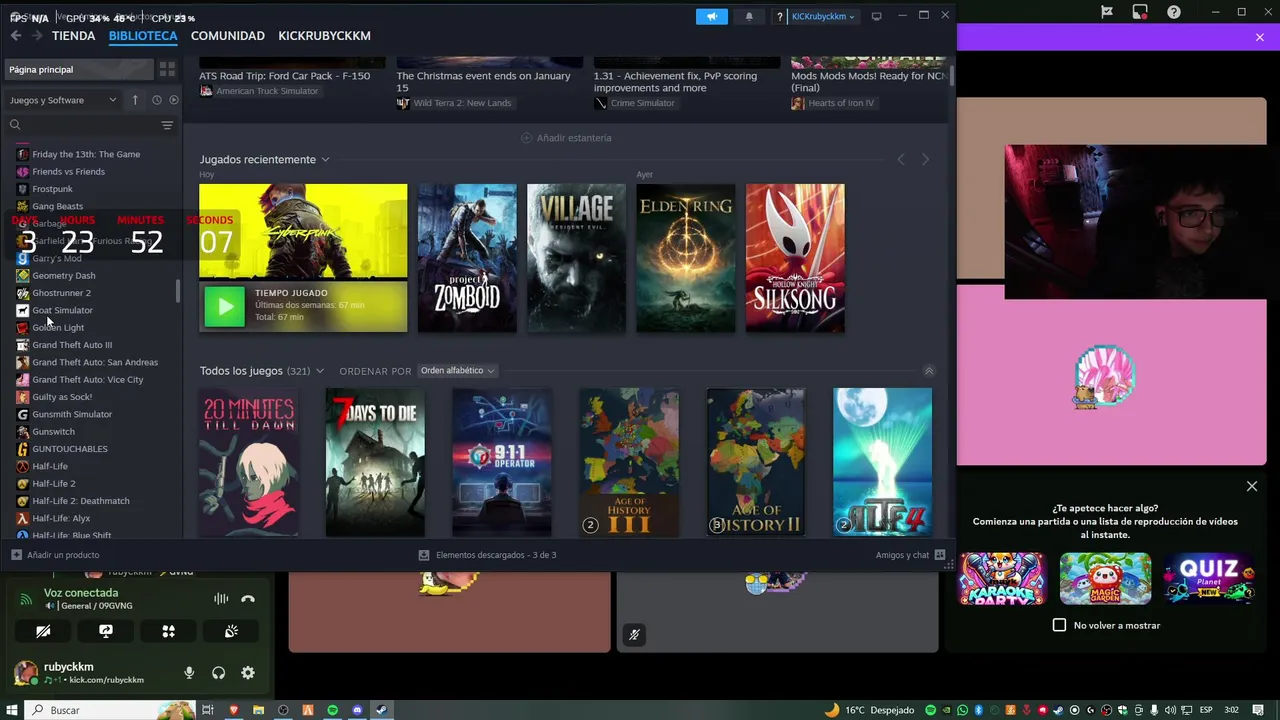Launch Quiz Planet activity
The image size is (1280, 720).
pyautogui.click(x=1210, y=578)
